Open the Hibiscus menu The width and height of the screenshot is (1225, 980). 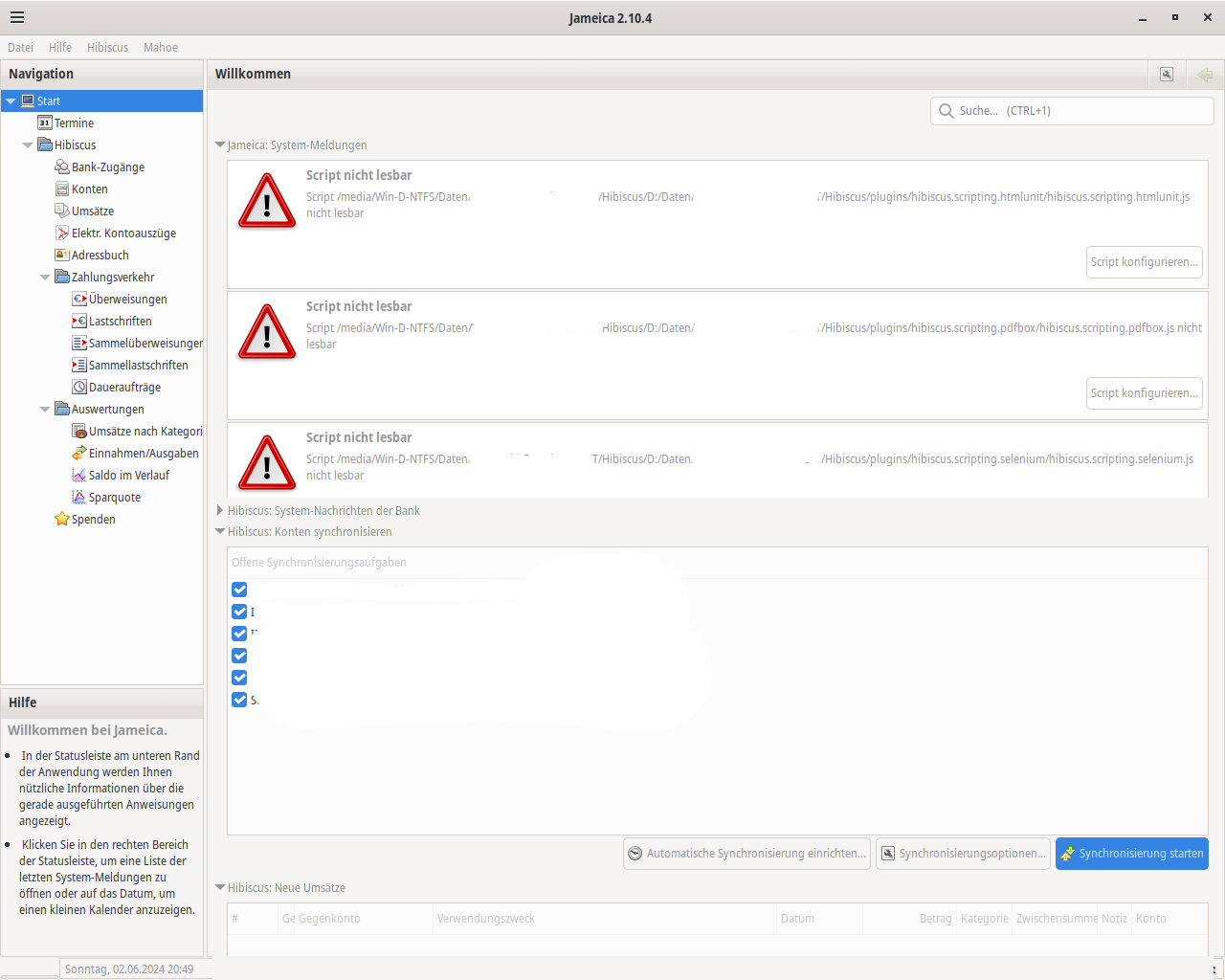pos(107,47)
